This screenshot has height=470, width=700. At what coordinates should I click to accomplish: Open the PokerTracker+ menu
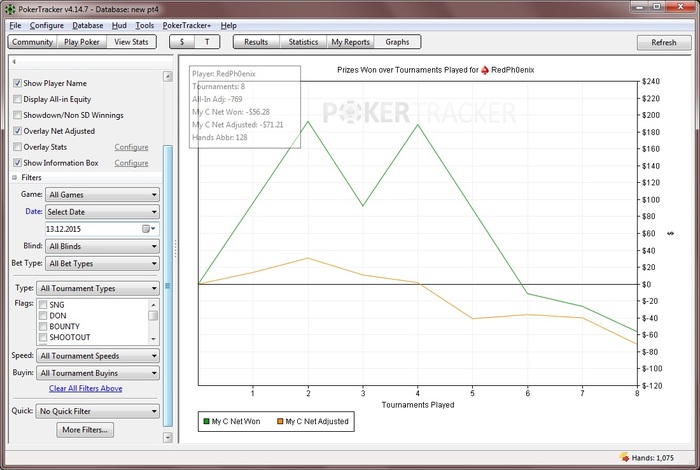coord(187,25)
